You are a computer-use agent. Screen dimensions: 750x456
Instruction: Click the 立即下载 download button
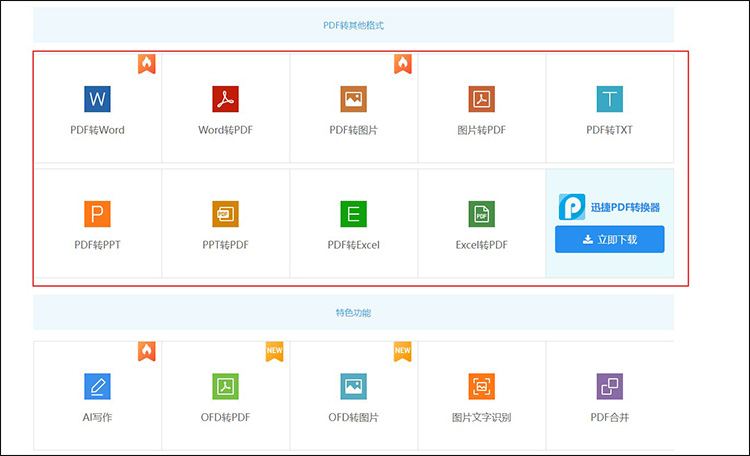(610, 239)
